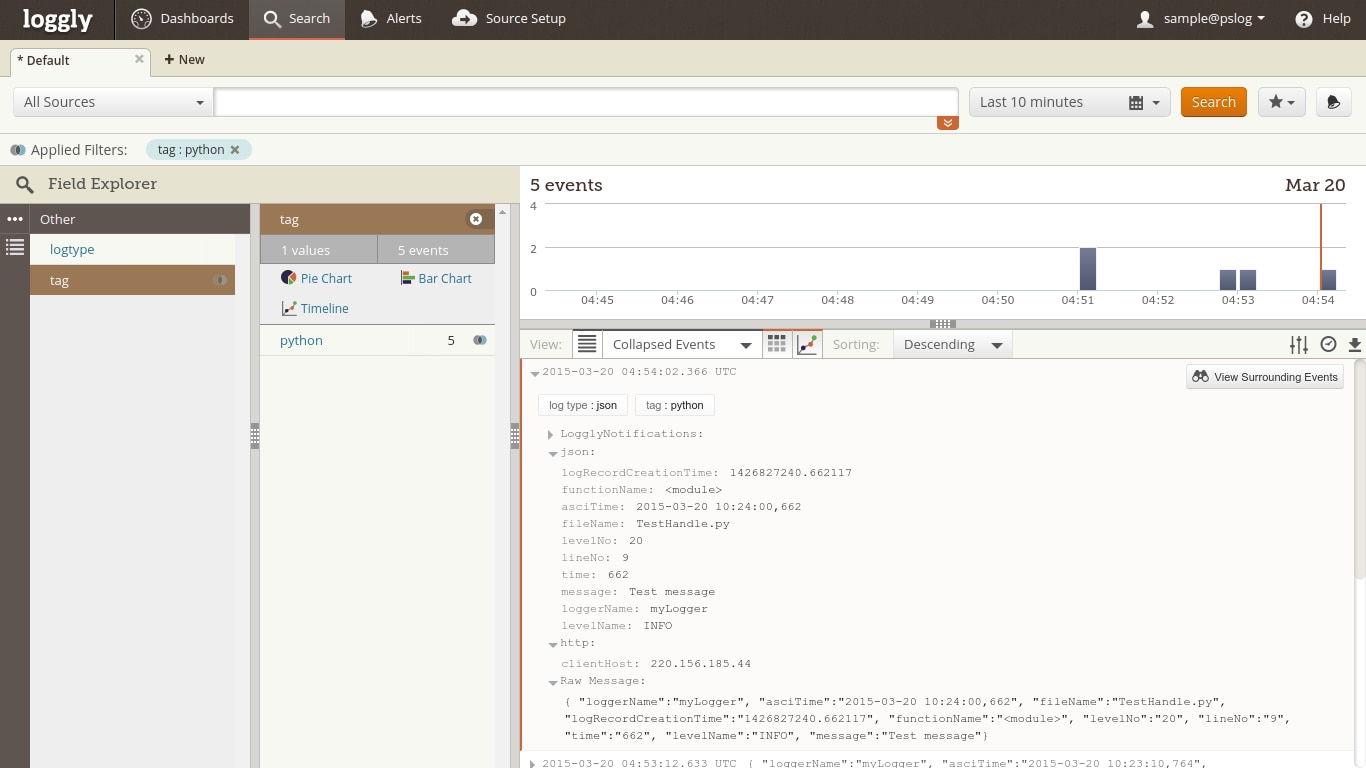The image size is (1366, 768).
Task: Open the All Sources dropdown
Action: pos(113,102)
